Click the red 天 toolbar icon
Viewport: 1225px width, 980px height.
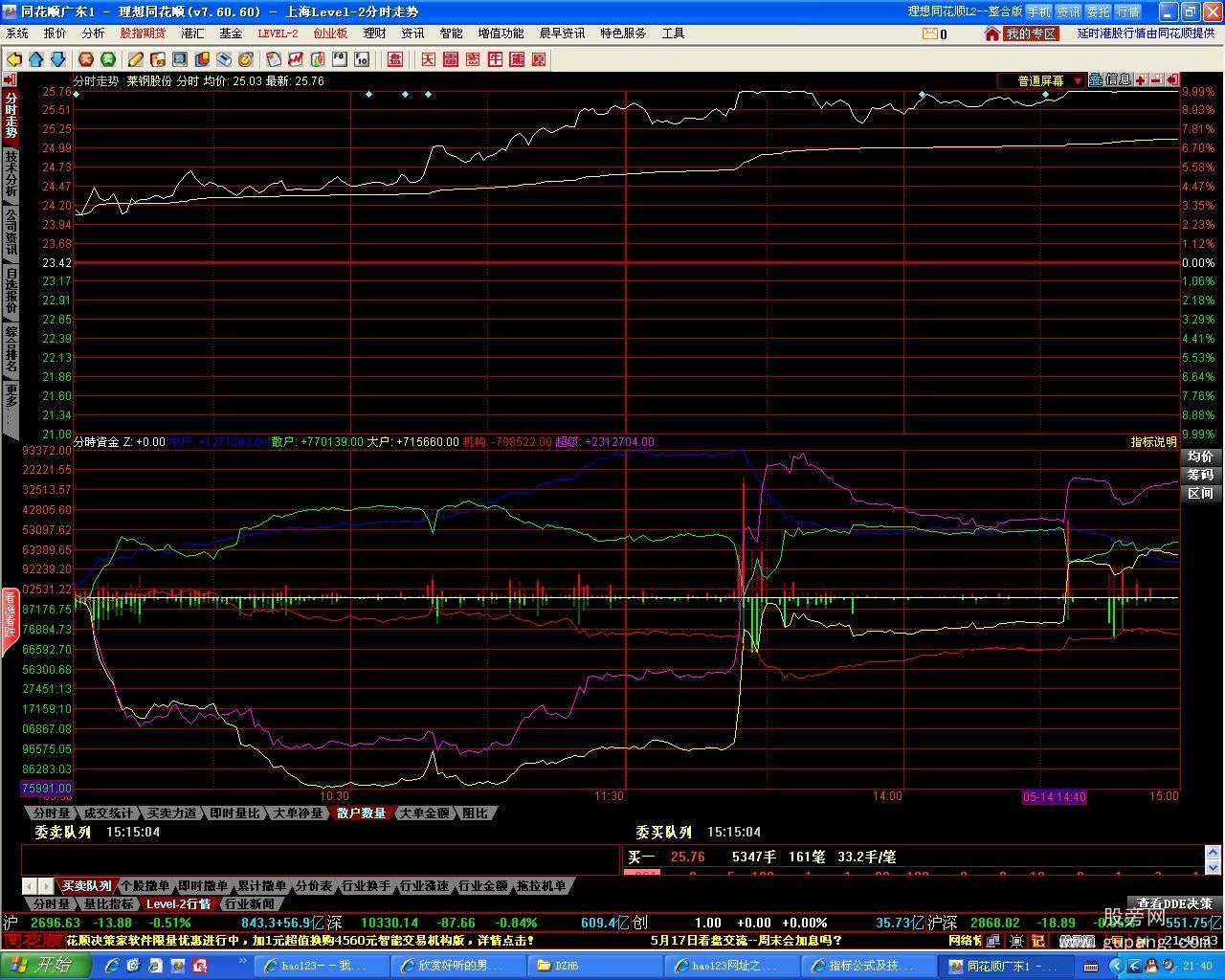coord(428,59)
